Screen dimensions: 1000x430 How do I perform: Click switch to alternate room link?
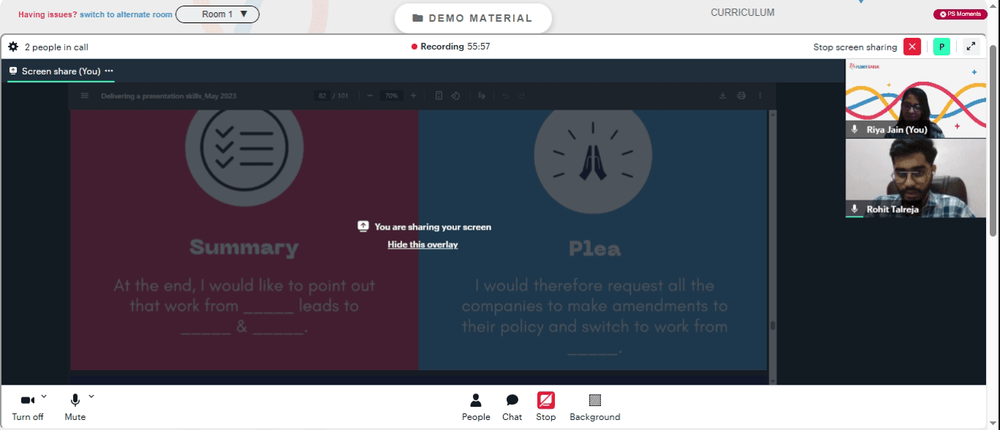point(126,14)
